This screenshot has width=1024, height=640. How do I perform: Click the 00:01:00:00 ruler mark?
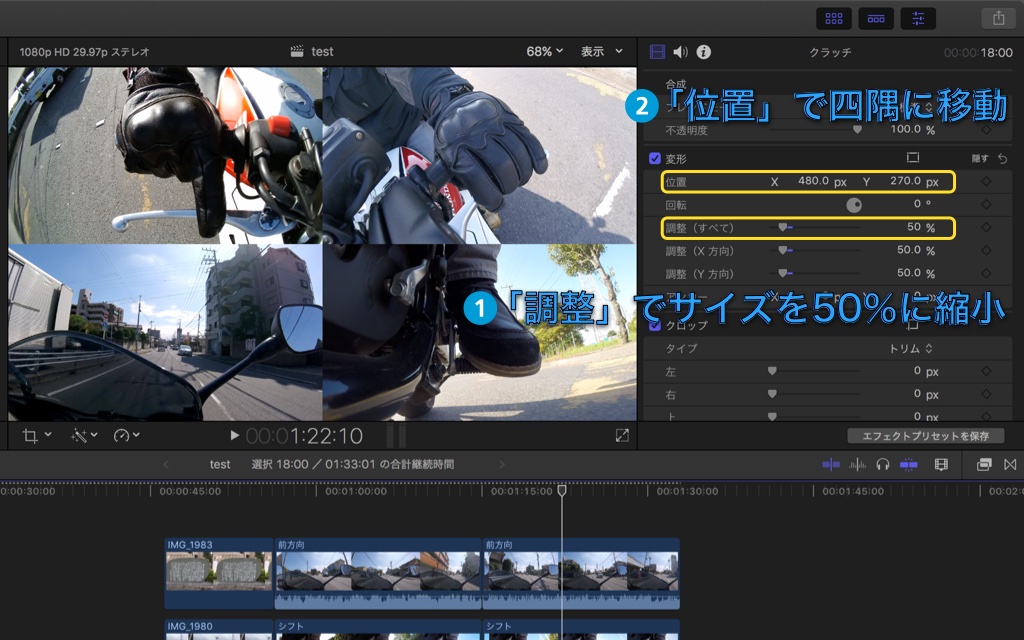click(356, 490)
